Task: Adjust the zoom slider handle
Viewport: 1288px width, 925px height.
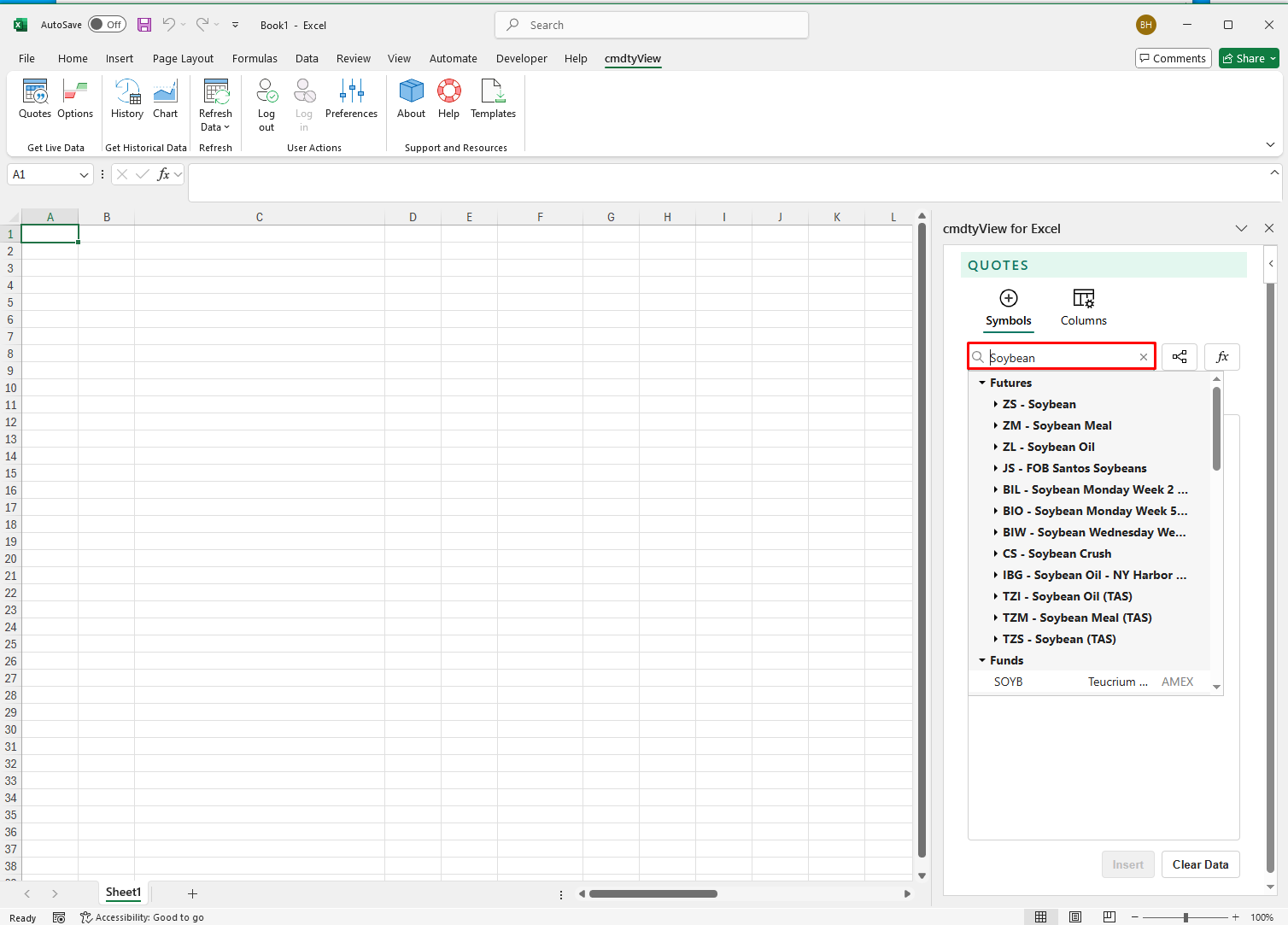Action: [x=1186, y=917]
